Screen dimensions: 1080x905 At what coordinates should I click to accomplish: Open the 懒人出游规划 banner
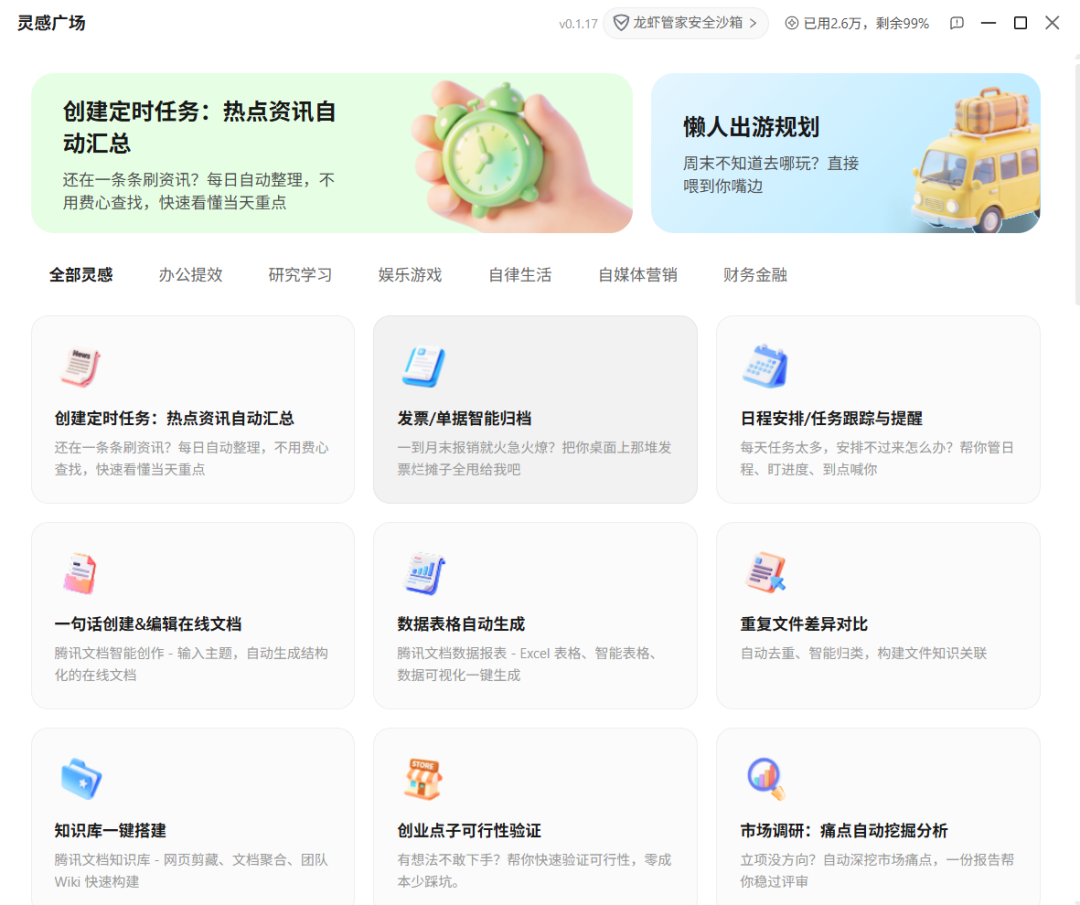pos(845,153)
